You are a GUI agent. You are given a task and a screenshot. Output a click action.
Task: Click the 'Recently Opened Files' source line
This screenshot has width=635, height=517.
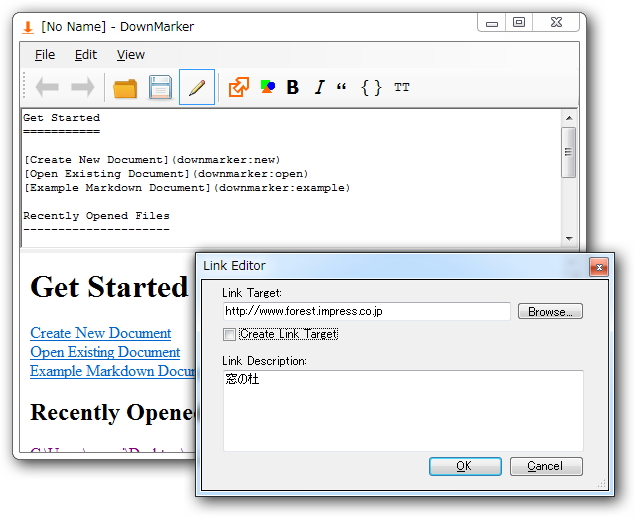(96, 216)
